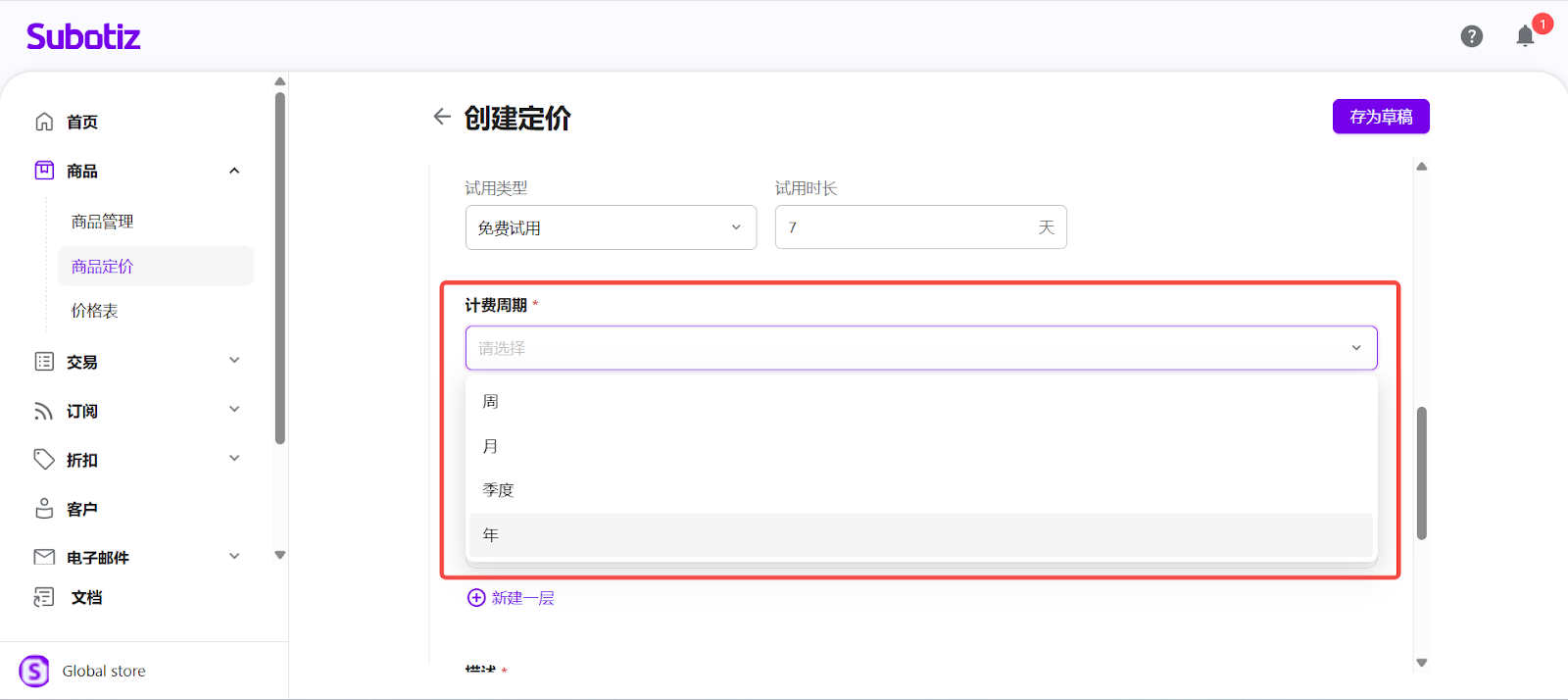
Task: Click the 文档 document icon
Action: [x=44, y=597]
